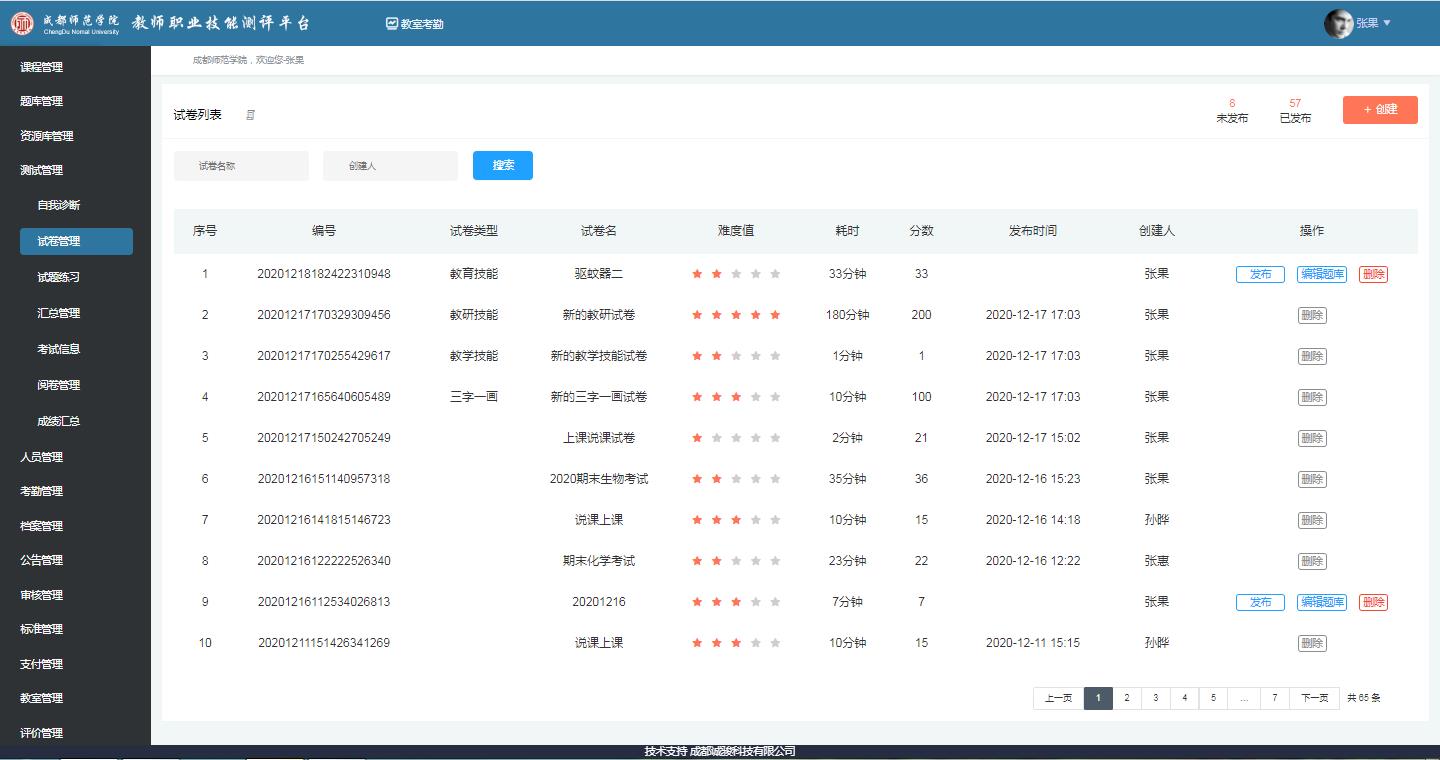
Task: Click the 教研技能 paper type cell
Action: (474, 315)
